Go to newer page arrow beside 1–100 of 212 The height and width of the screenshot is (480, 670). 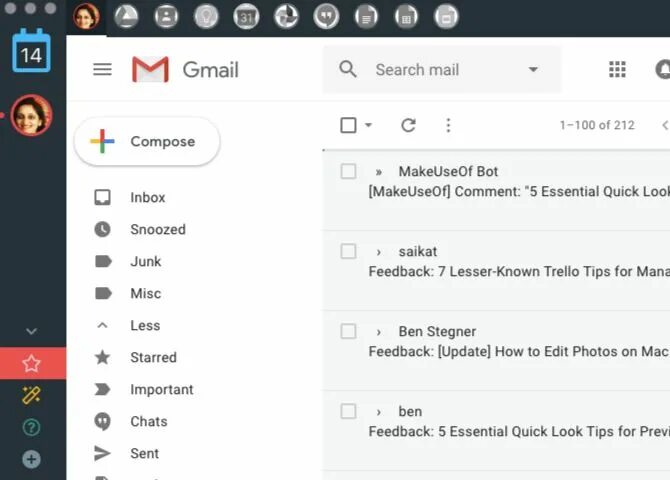click(665, 125)
